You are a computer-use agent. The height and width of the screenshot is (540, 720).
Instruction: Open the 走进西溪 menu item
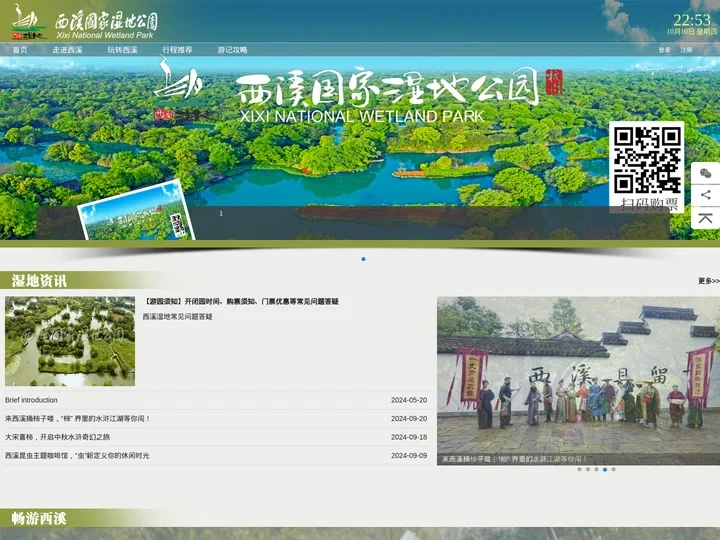click(x=68, y=50)
